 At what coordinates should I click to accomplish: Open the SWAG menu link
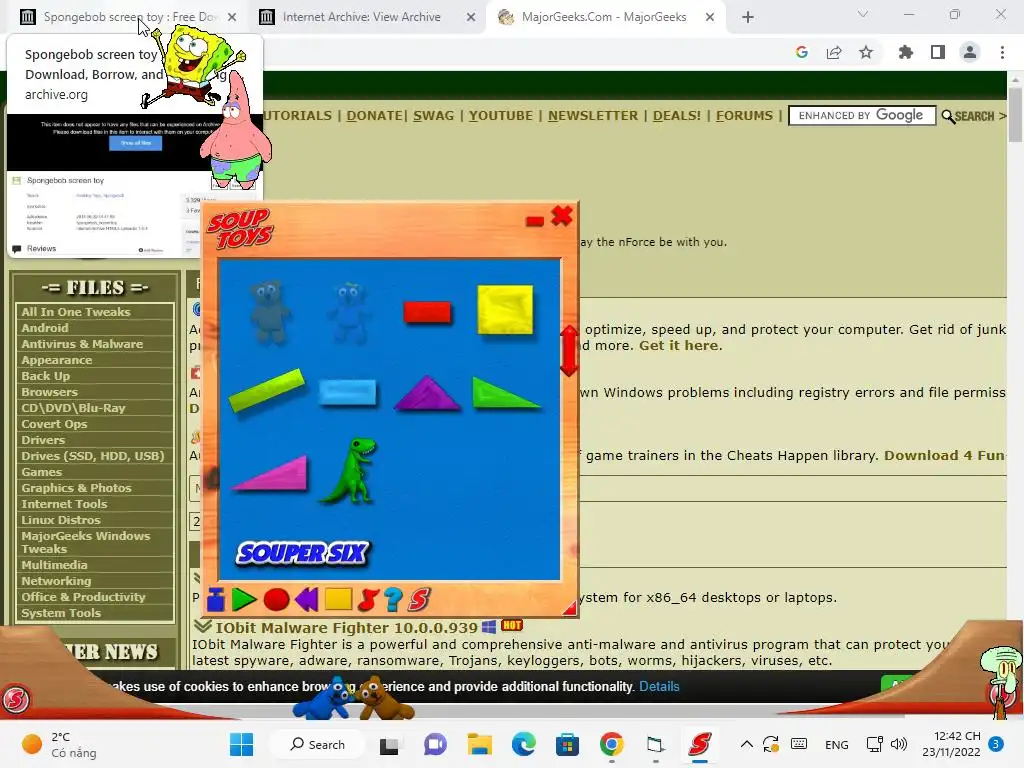[x=434, y=116]
